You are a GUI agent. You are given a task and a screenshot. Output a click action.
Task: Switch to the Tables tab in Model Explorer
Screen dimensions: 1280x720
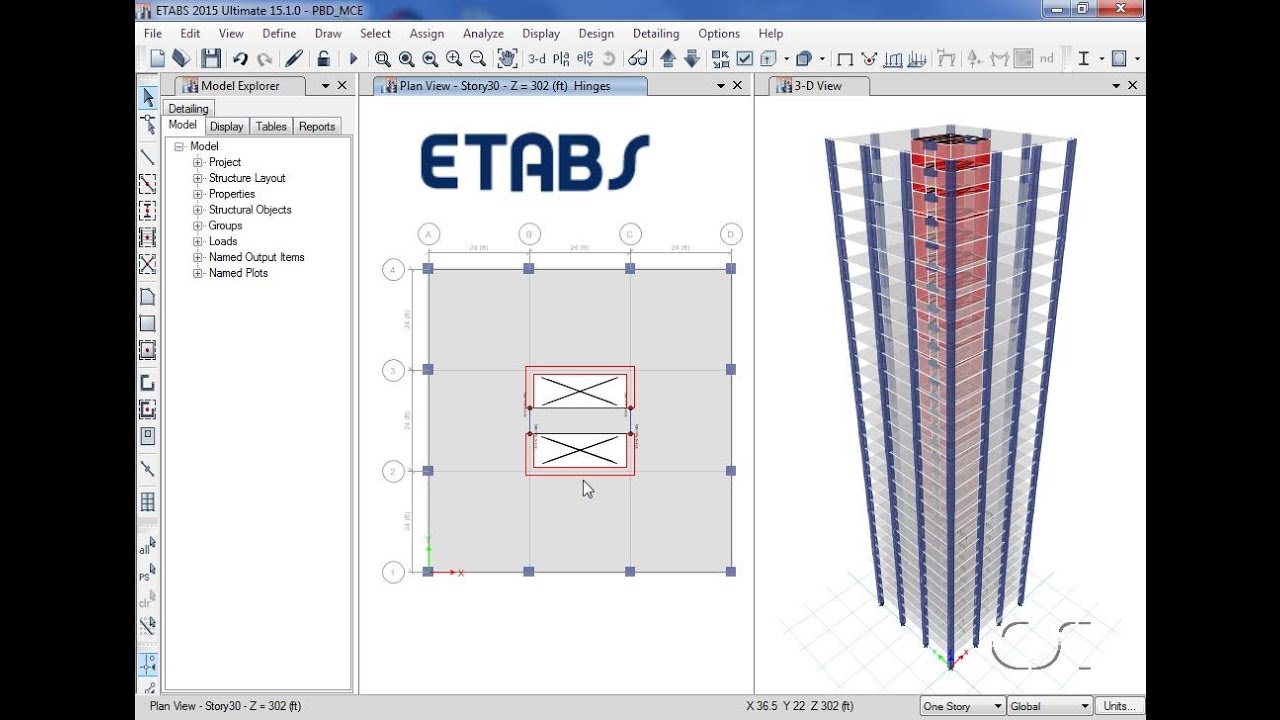tap(270, 126)
